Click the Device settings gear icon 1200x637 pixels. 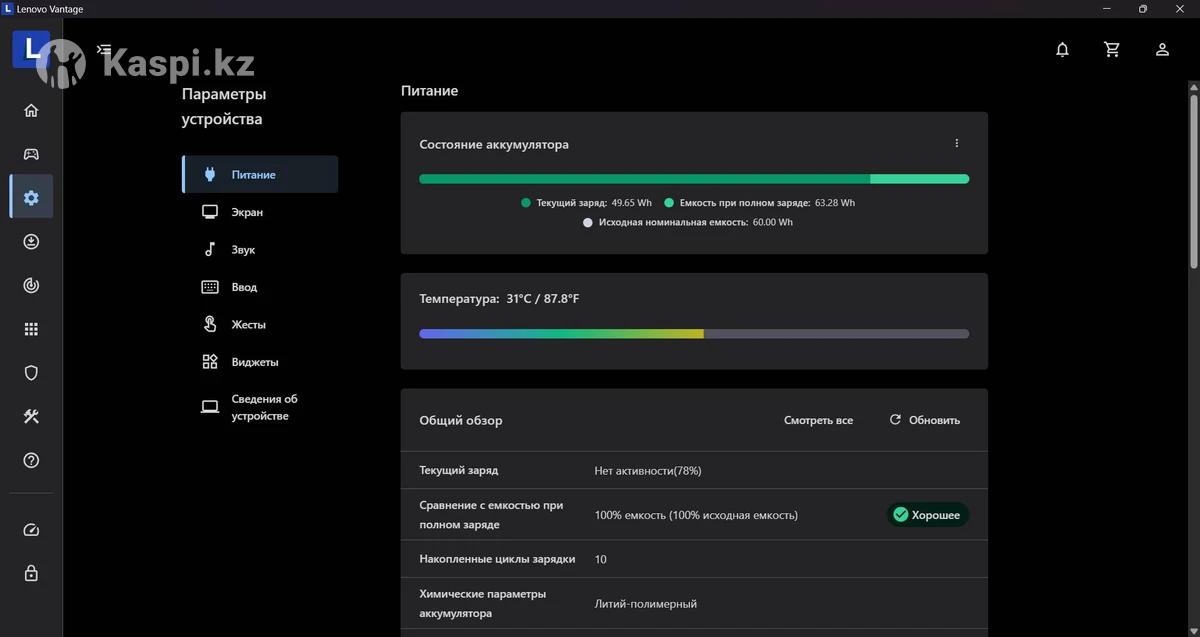[31, 198]
